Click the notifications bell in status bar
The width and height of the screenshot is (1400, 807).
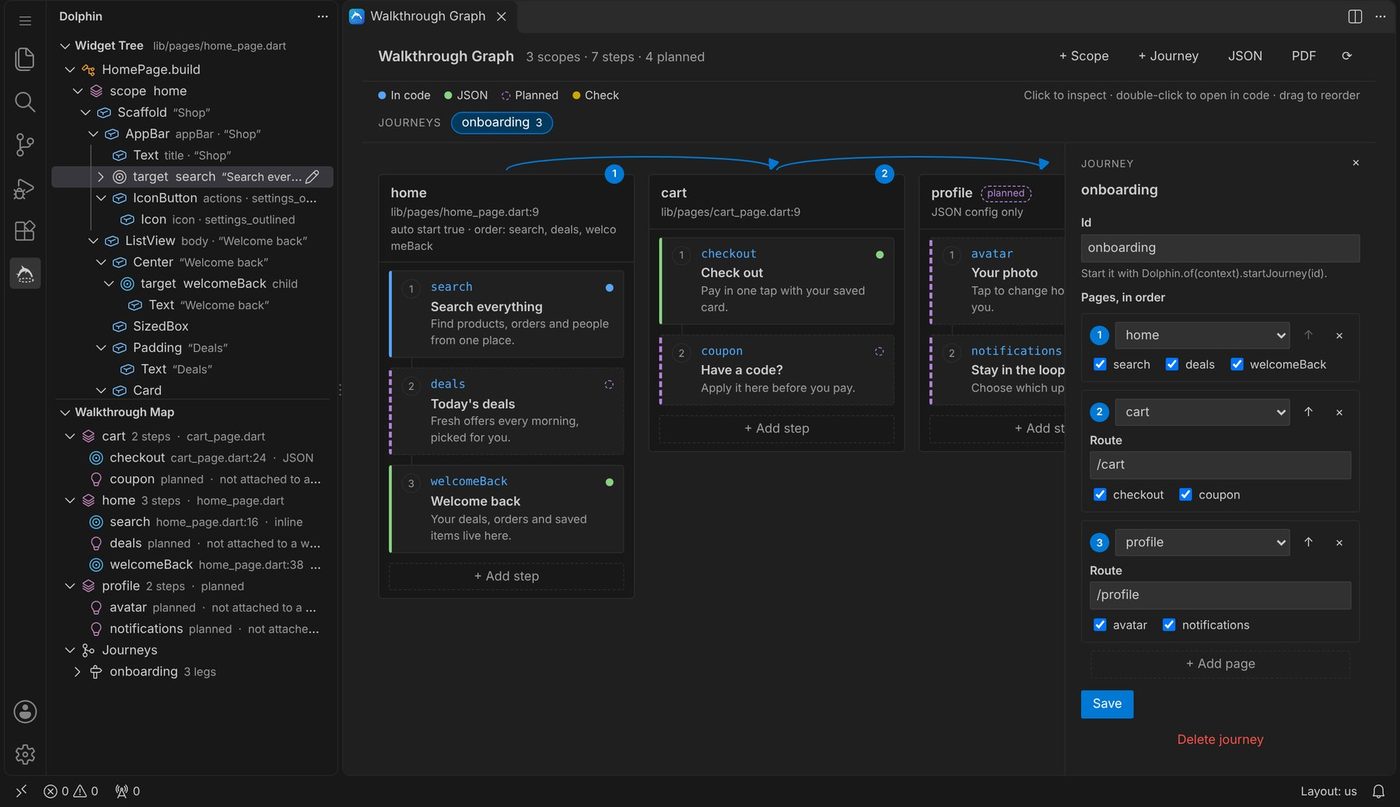[x=1378, y=791]
